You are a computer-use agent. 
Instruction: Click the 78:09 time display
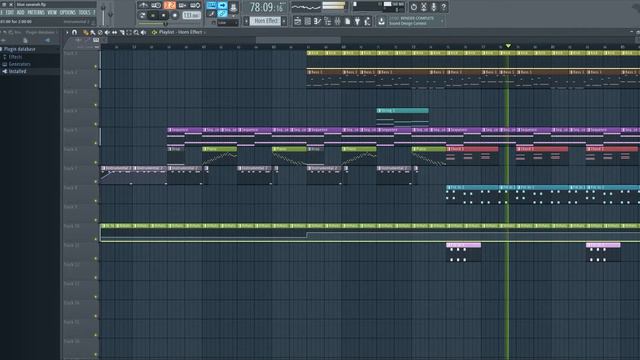(267, 7)
